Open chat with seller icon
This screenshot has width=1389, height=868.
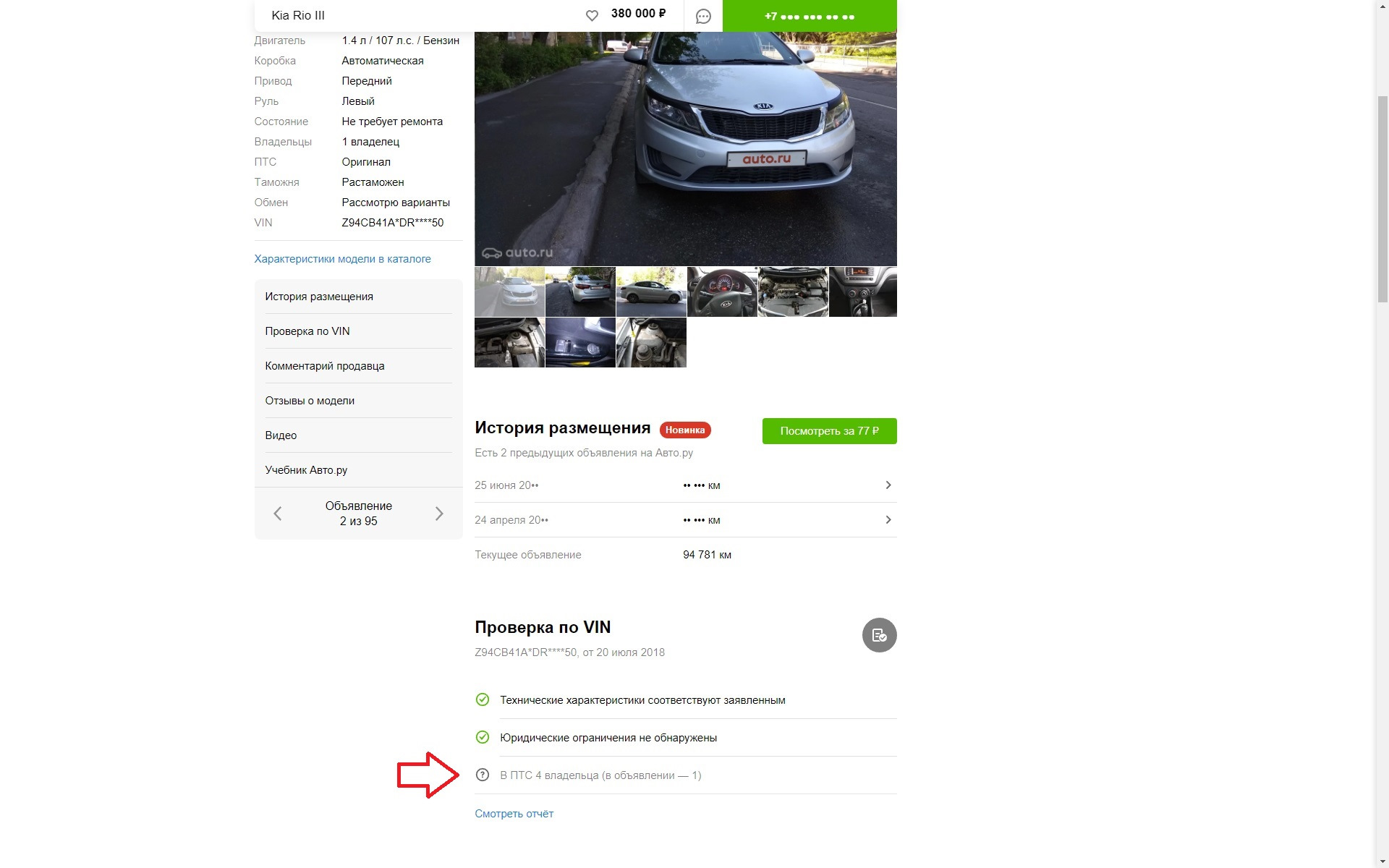pyautogui.click(x=703, y=16)
